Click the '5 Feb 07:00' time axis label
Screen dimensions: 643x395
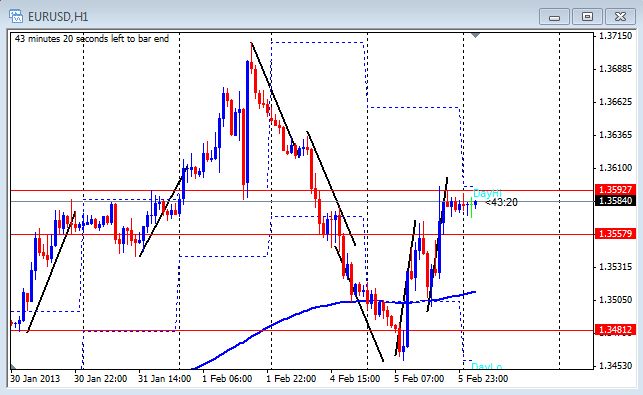419,379
